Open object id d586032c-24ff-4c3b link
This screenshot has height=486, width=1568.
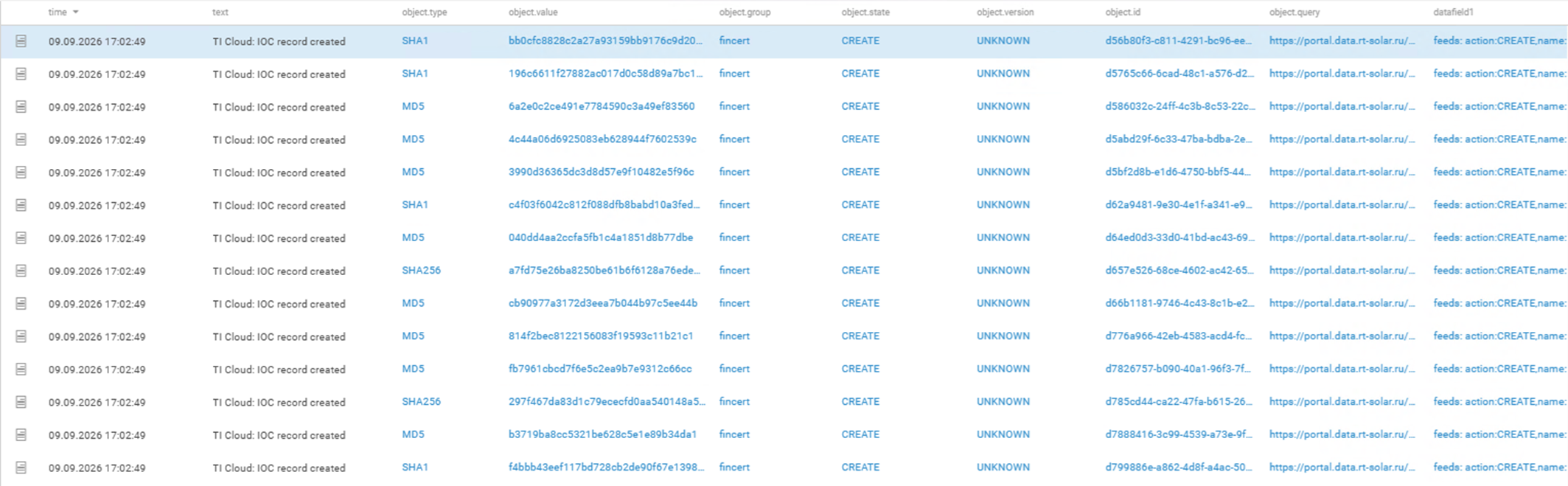pyautogui.click(x=1180, y=107)
